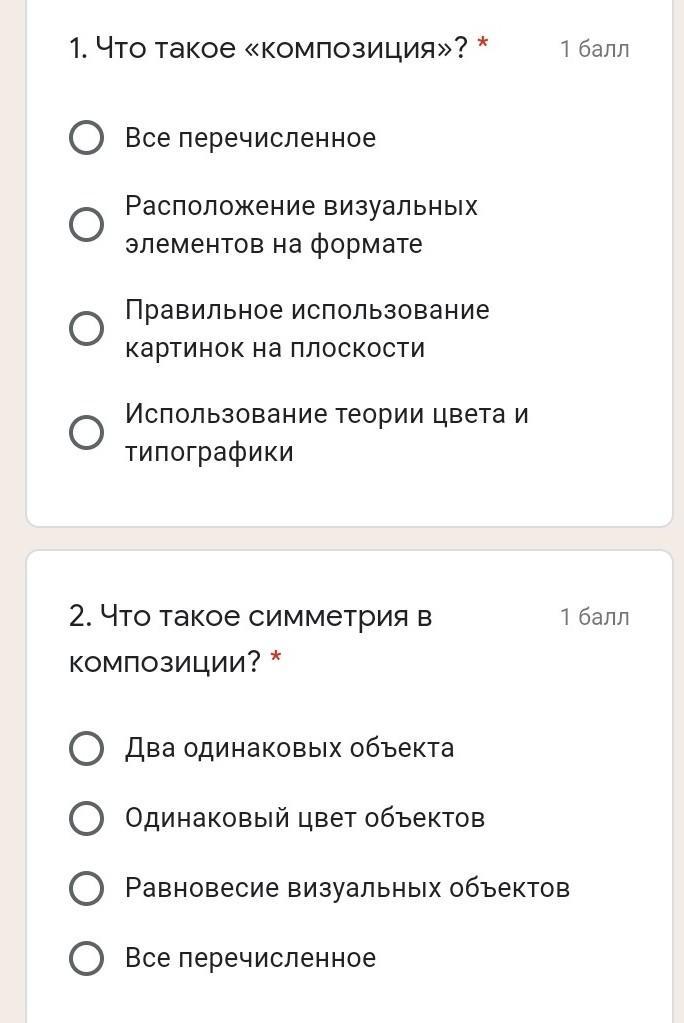
Task: Click label text «Равновесие визуальных объектов»
Action: pos(347,888)
